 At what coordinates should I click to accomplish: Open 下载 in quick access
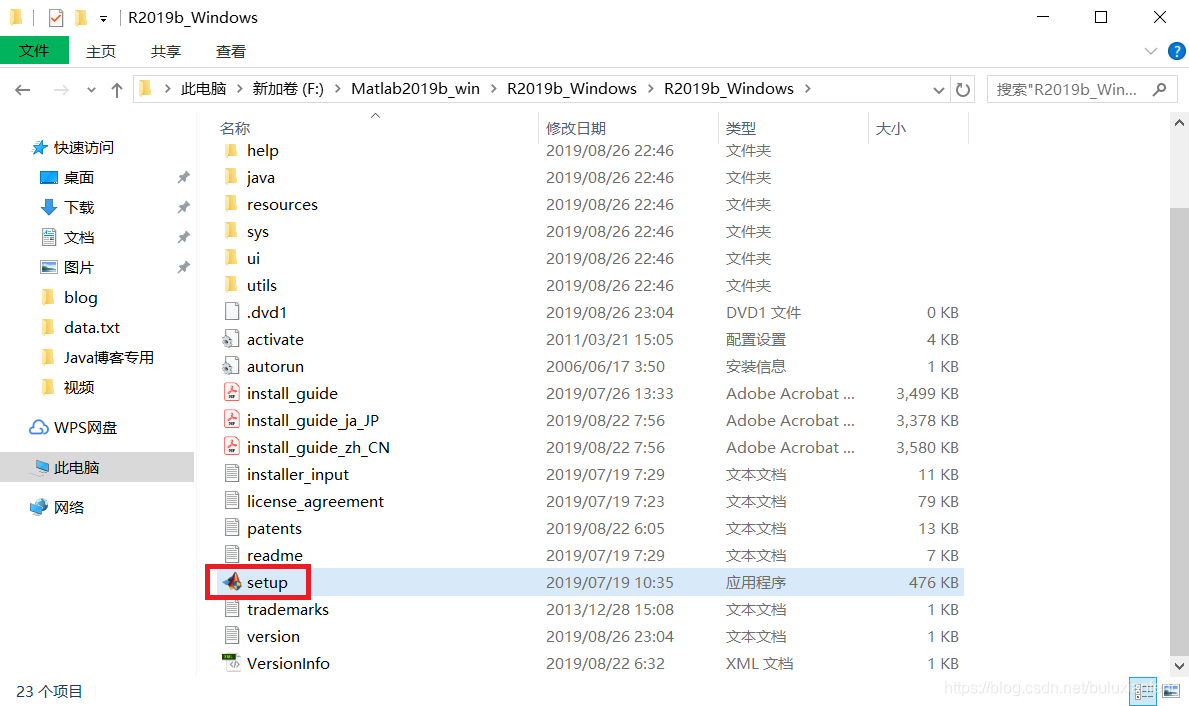click(67, 207)
